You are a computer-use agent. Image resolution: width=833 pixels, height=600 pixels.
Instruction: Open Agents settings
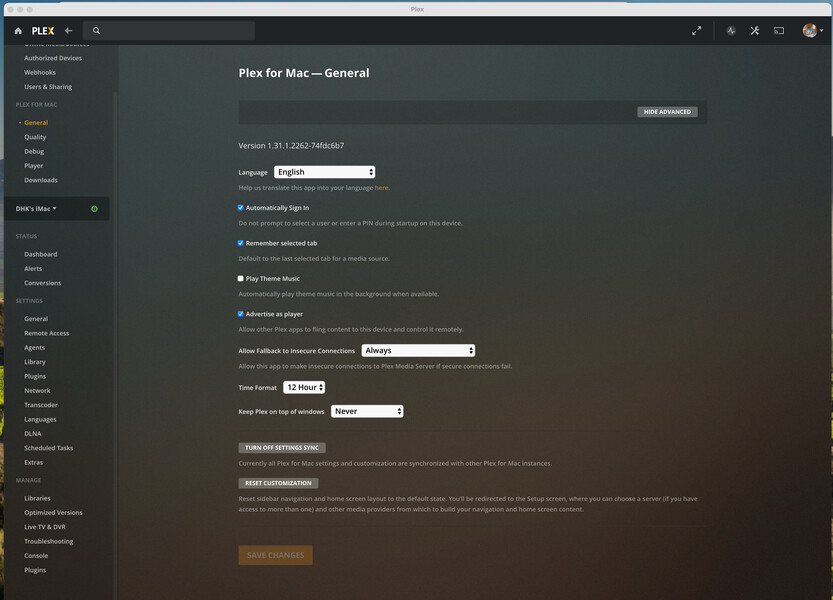[35, 348]
